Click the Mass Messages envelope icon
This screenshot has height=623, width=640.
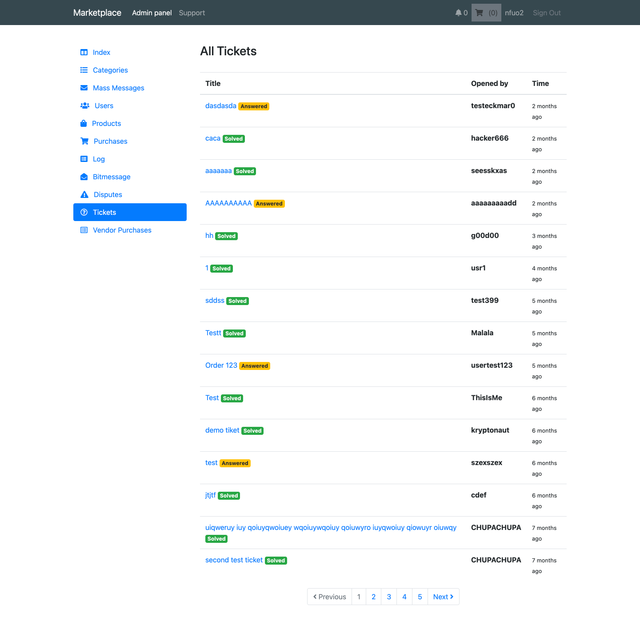[x=84, y=88]
